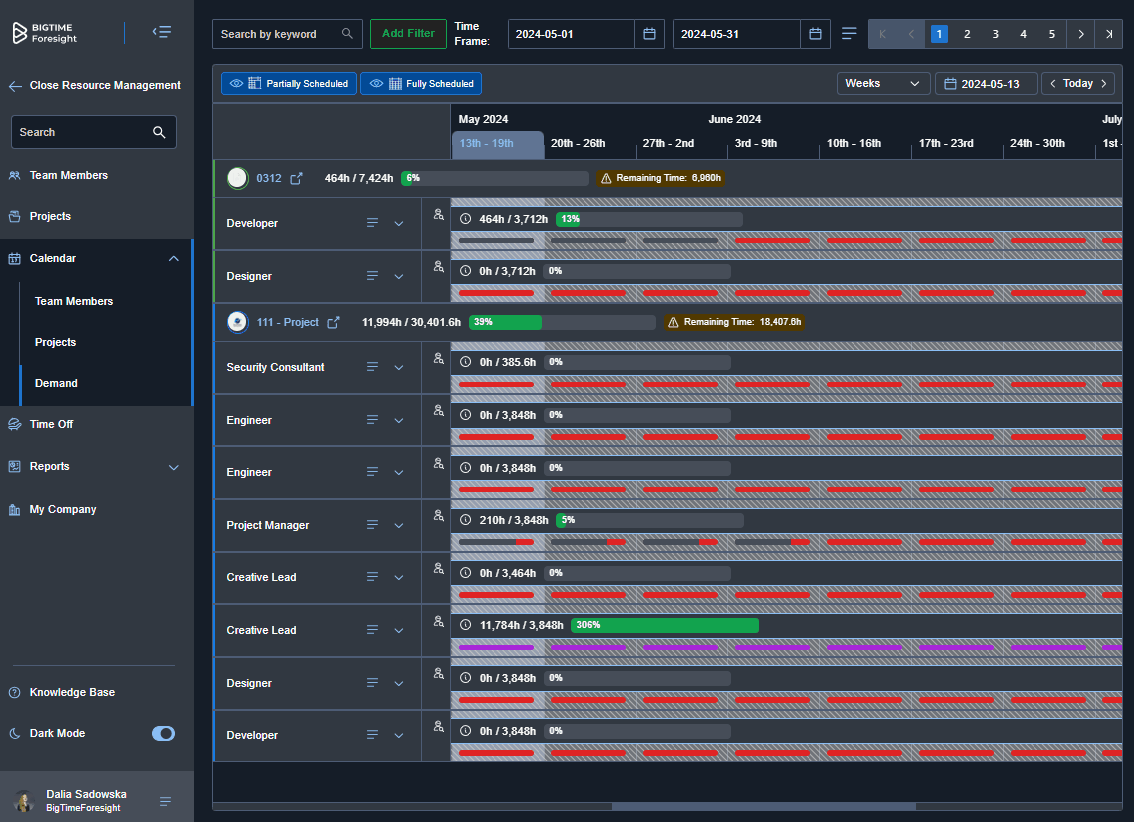The height and width of the screenshot is (822, 1134).
Task: Click the list options icon for Project Manager
Action: coord(372,525)
